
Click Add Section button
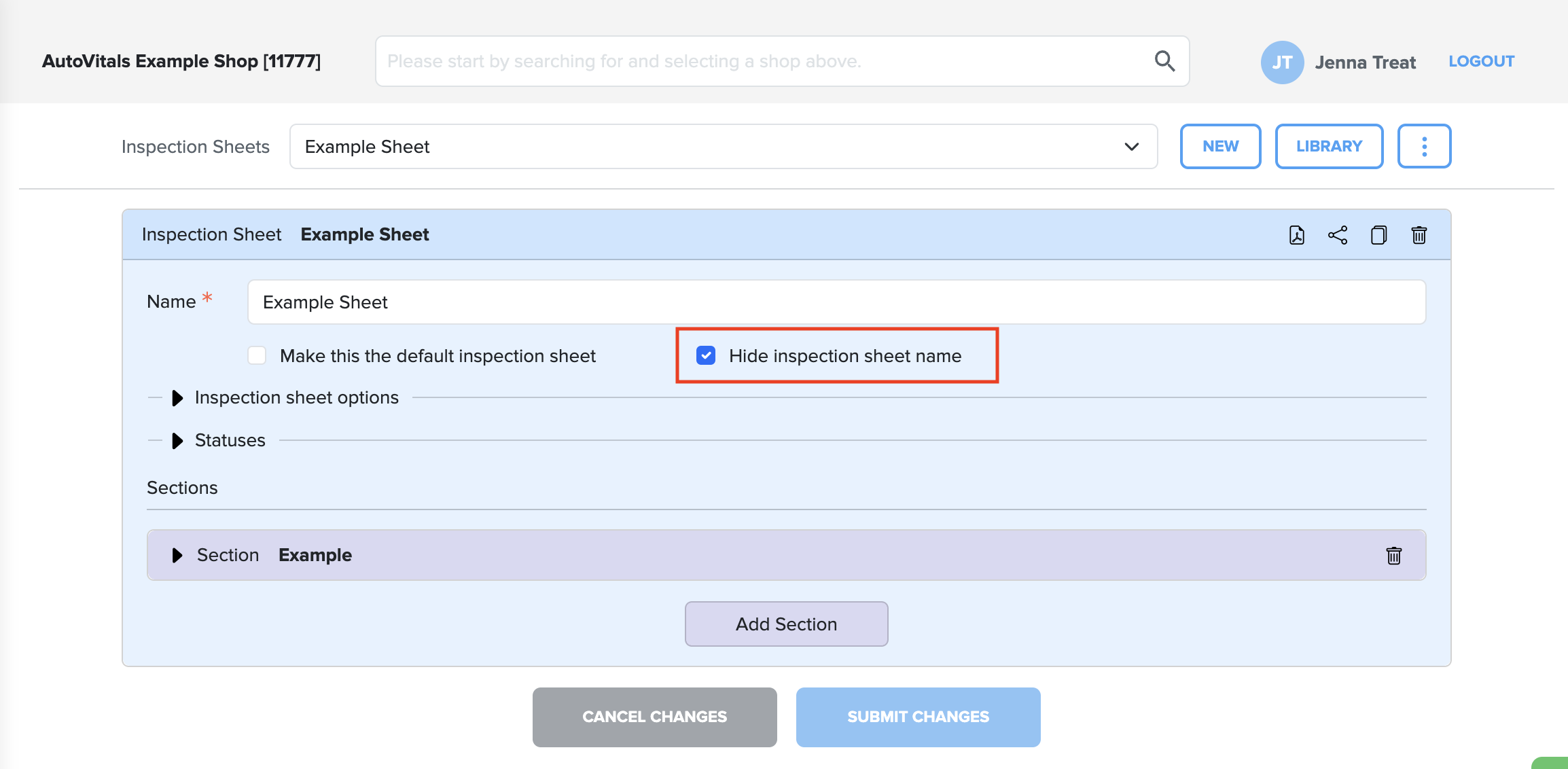pyautogui.click(x=786, y=624)
